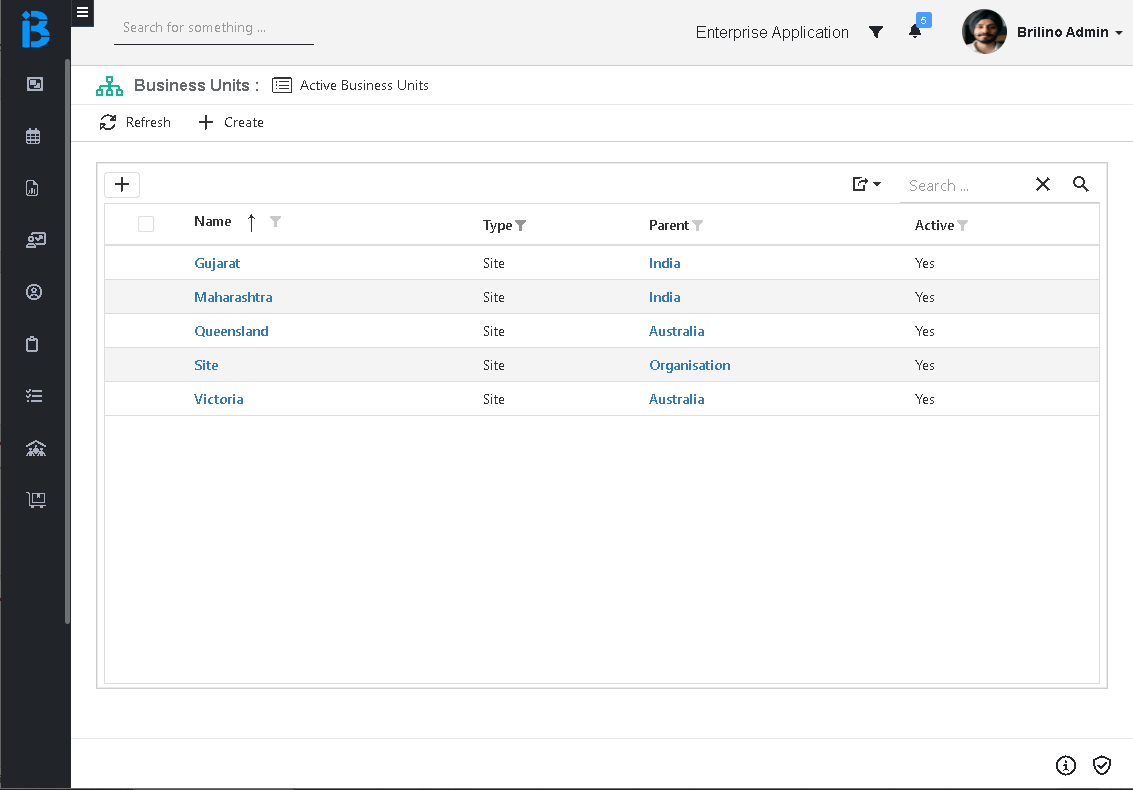Open the Organisation parent link
The image size is (1133, 790).
pos(689,365)
